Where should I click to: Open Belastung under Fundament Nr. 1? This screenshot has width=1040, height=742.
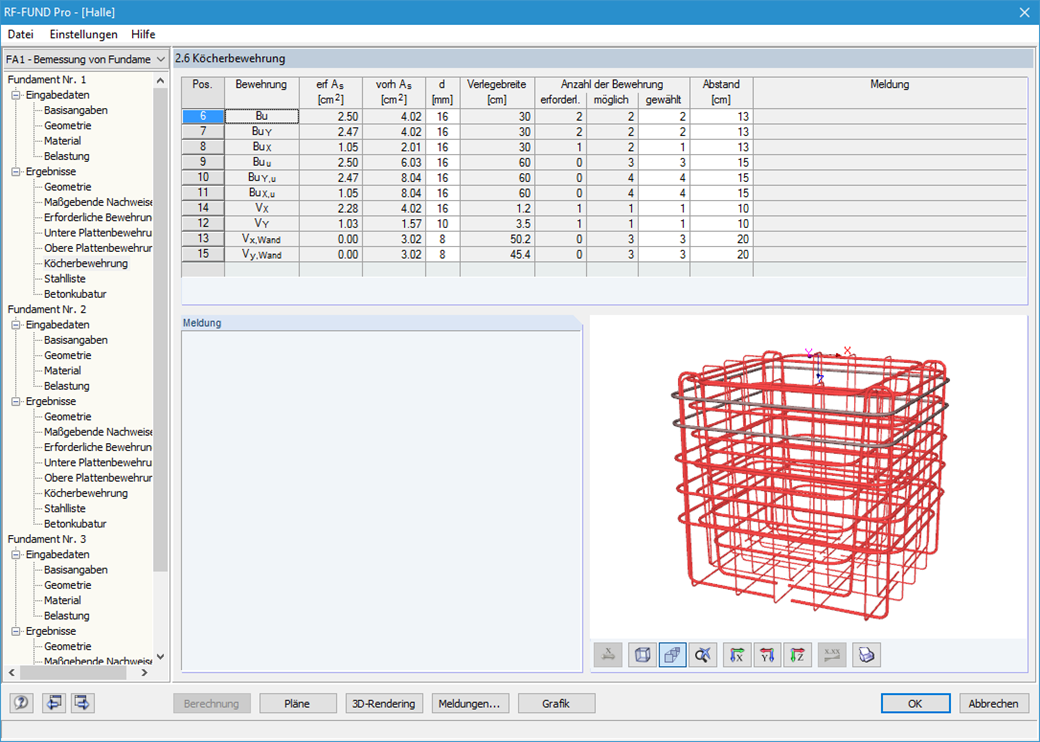point(66,156)
